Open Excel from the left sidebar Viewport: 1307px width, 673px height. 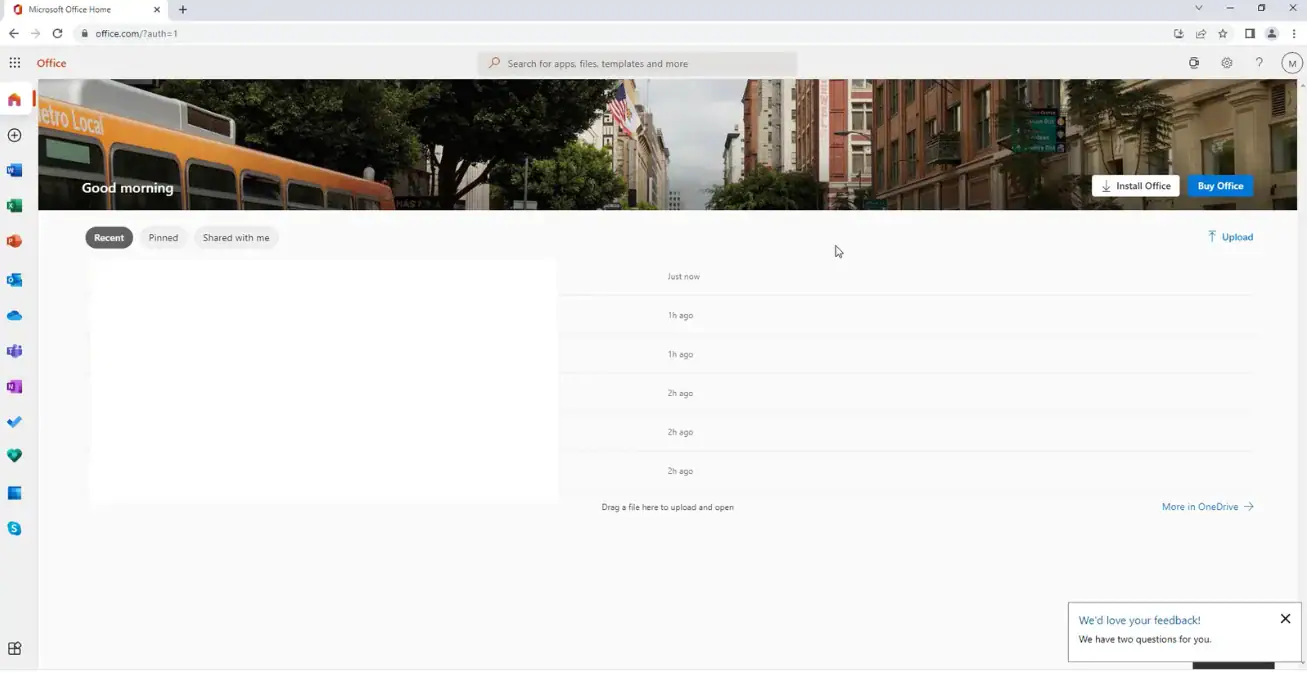click(14, 206)
